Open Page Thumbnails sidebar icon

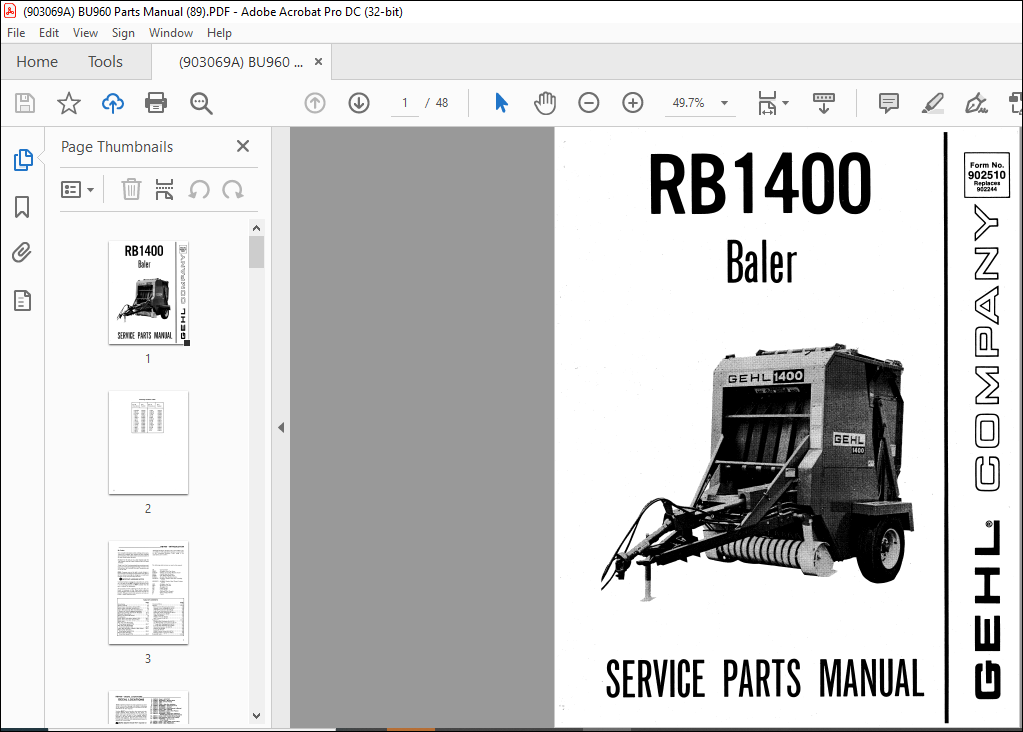tap(23, 159)
